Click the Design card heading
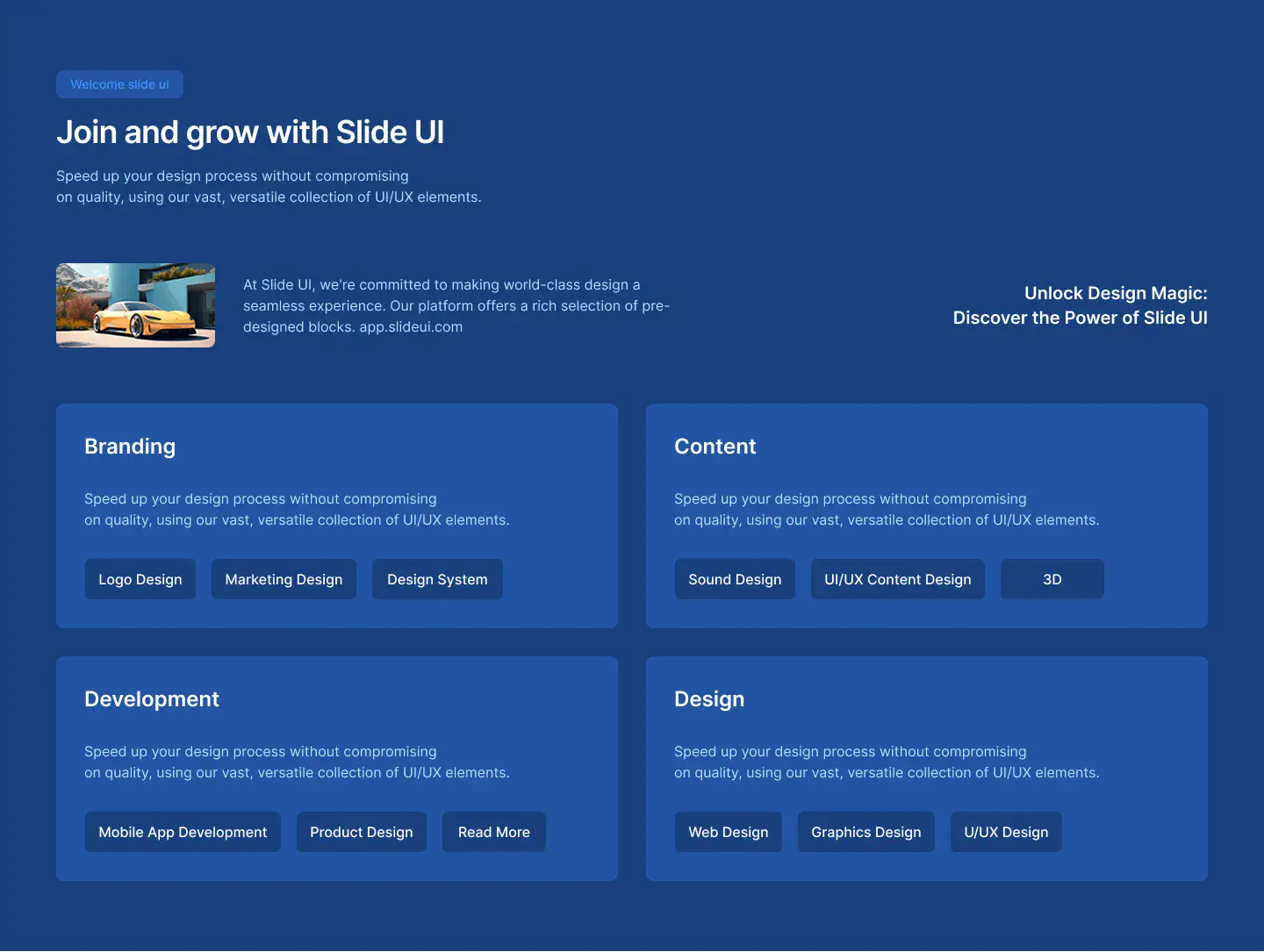 click(x=709, y=699)
